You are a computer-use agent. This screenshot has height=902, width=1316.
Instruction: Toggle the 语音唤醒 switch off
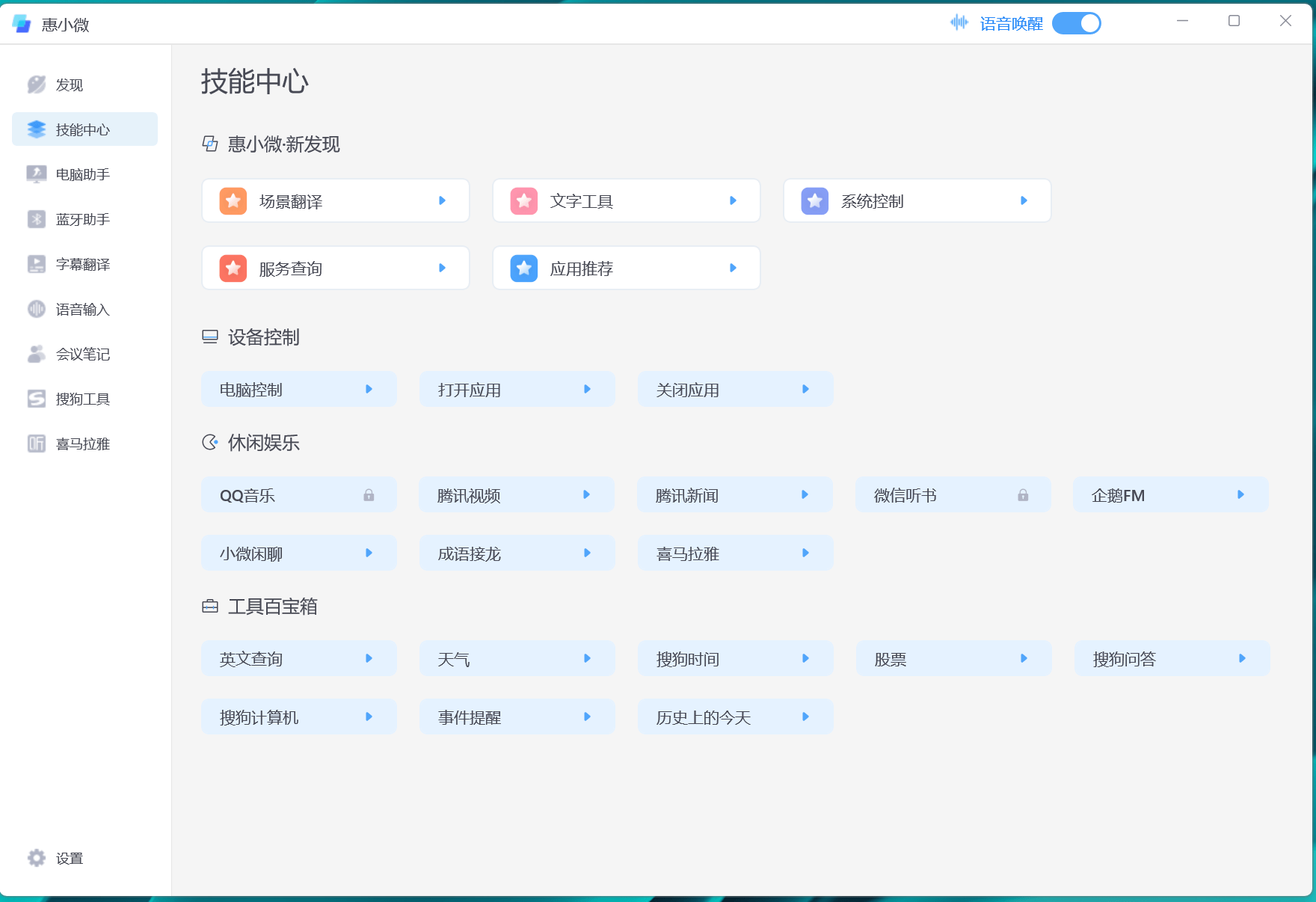point(1077,23)
